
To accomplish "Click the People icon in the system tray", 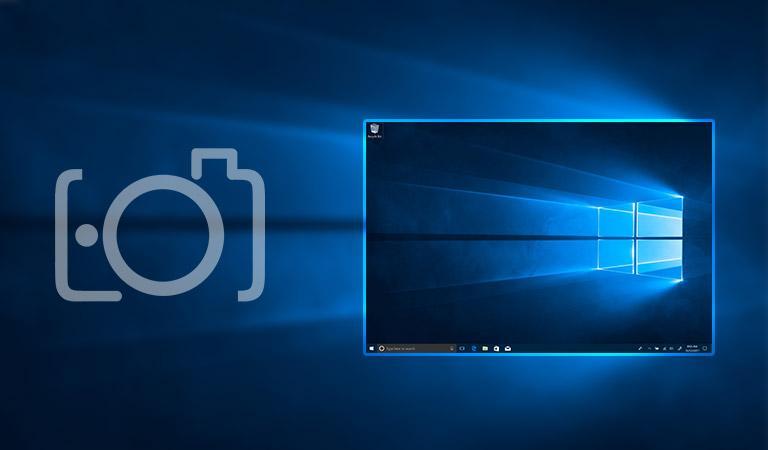I will 639,348.
